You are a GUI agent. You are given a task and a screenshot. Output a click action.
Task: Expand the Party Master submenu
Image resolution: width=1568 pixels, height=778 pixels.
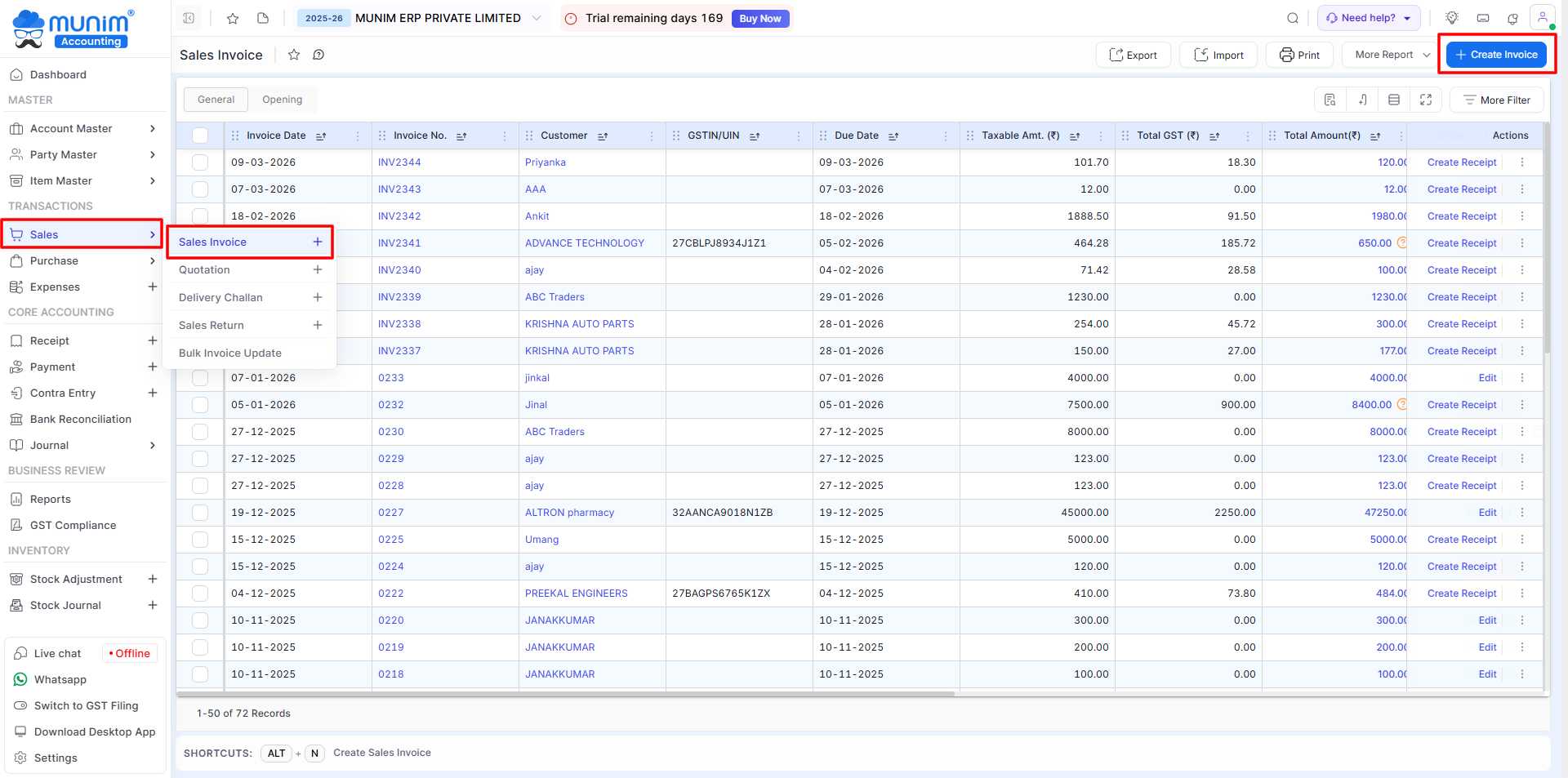tap(152, 154)
